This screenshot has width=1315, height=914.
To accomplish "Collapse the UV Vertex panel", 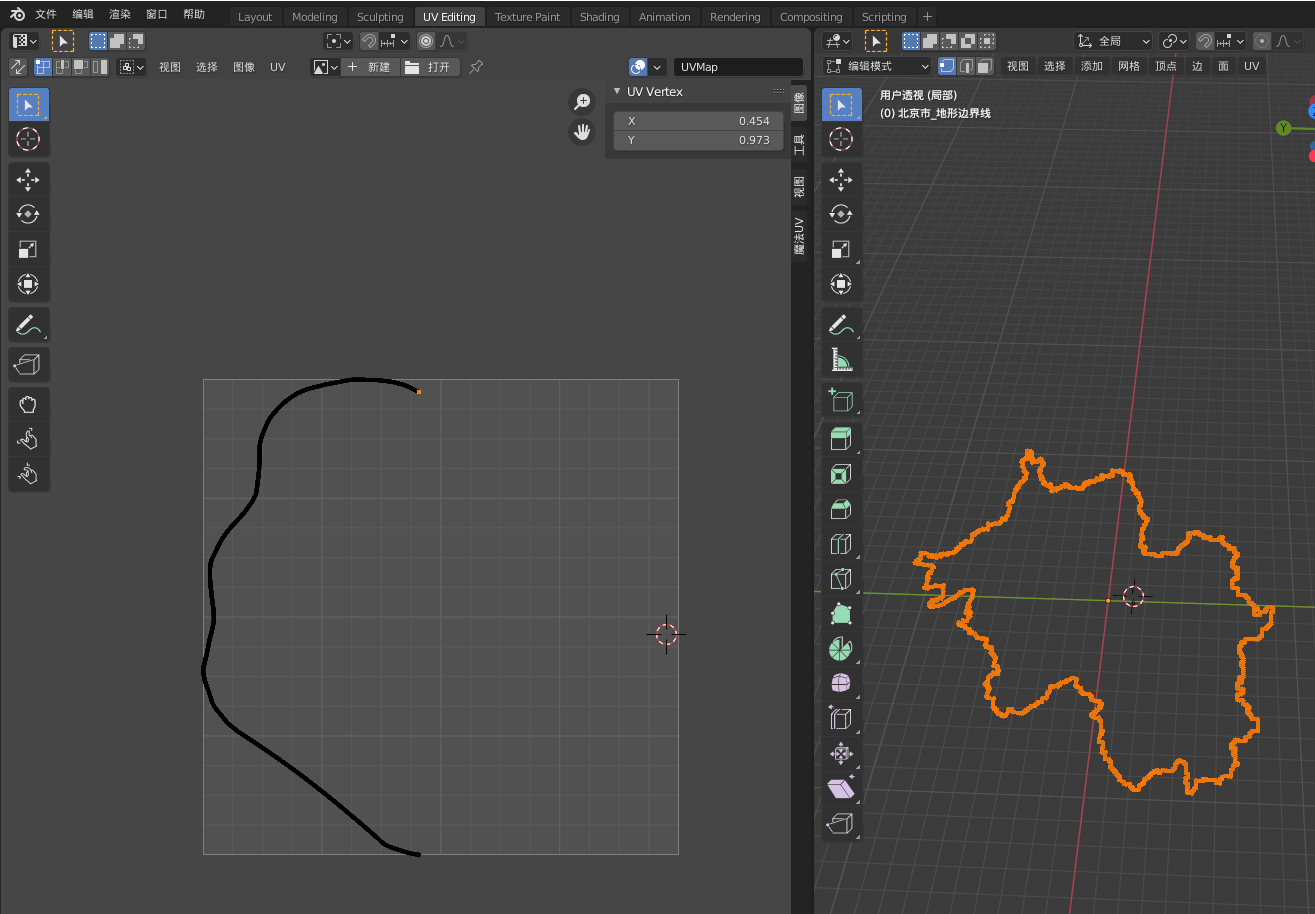I will pyautogui.click(x=617, y=91).
